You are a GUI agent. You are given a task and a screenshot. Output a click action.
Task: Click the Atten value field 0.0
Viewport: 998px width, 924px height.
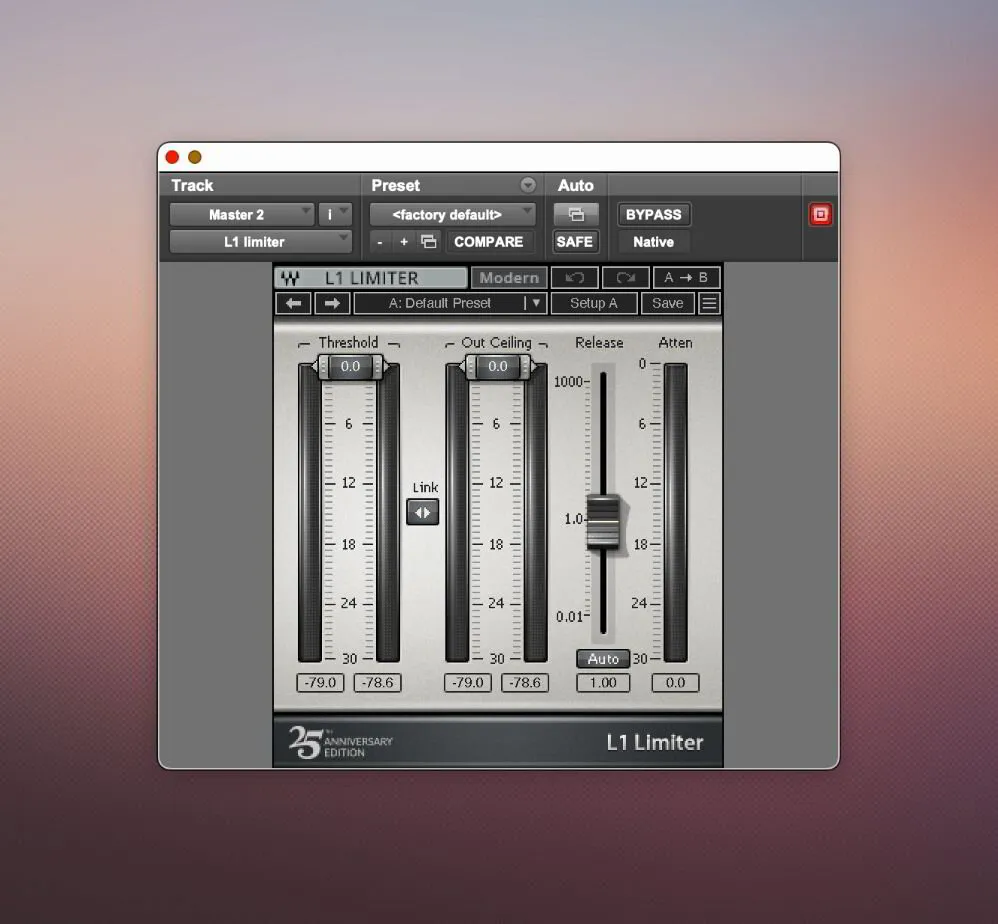(675, 683)
